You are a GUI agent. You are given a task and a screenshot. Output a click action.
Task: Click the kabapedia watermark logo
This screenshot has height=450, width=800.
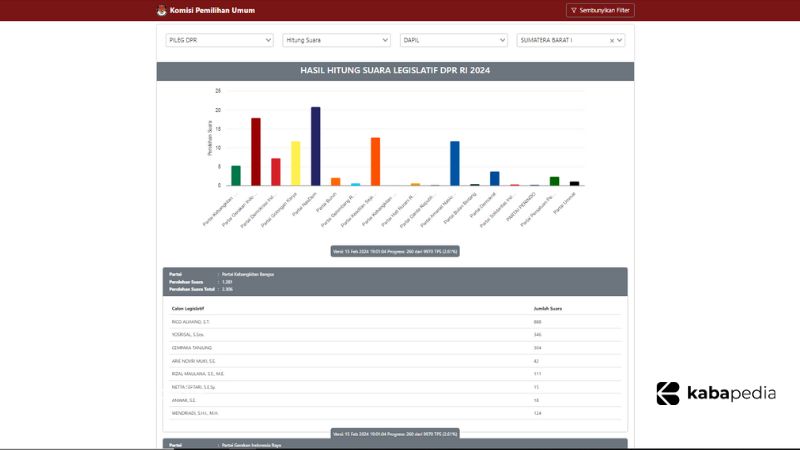716,393
